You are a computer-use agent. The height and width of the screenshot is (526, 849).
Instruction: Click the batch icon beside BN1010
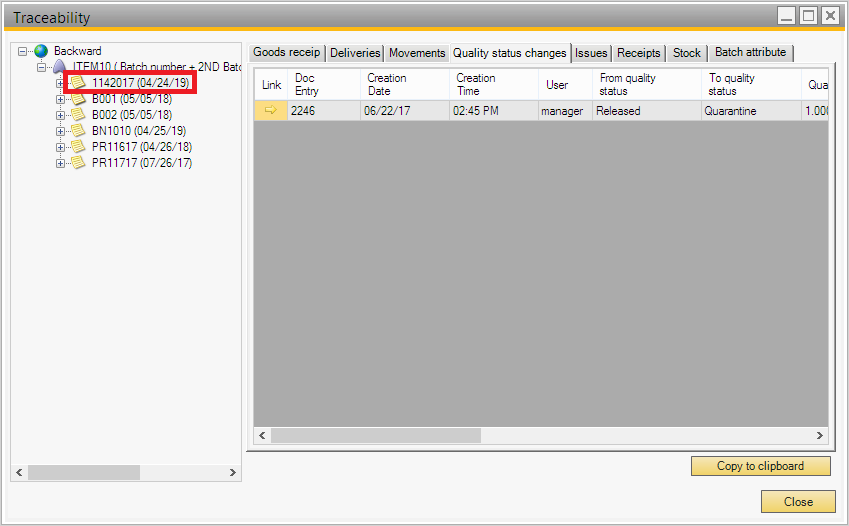pyautogui.click(x=78, y=131)
